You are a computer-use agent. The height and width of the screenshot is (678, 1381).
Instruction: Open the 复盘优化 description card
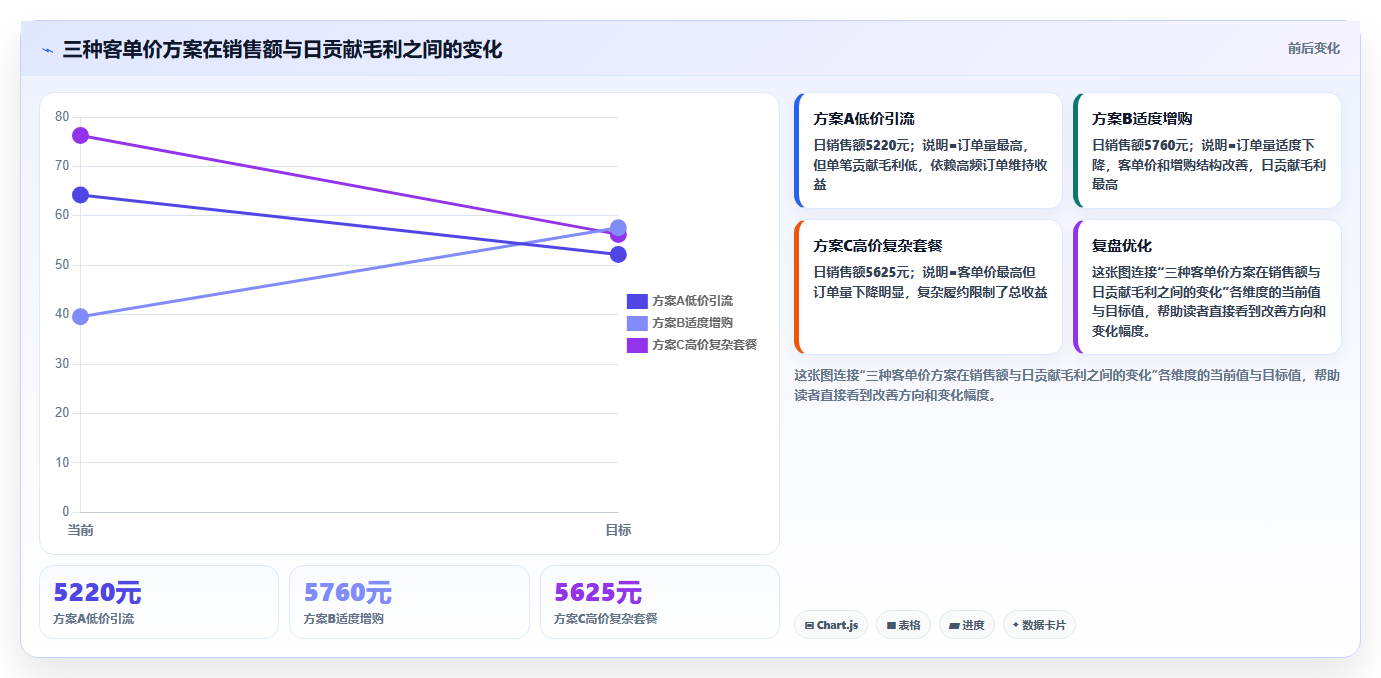tap(1207, 287)
